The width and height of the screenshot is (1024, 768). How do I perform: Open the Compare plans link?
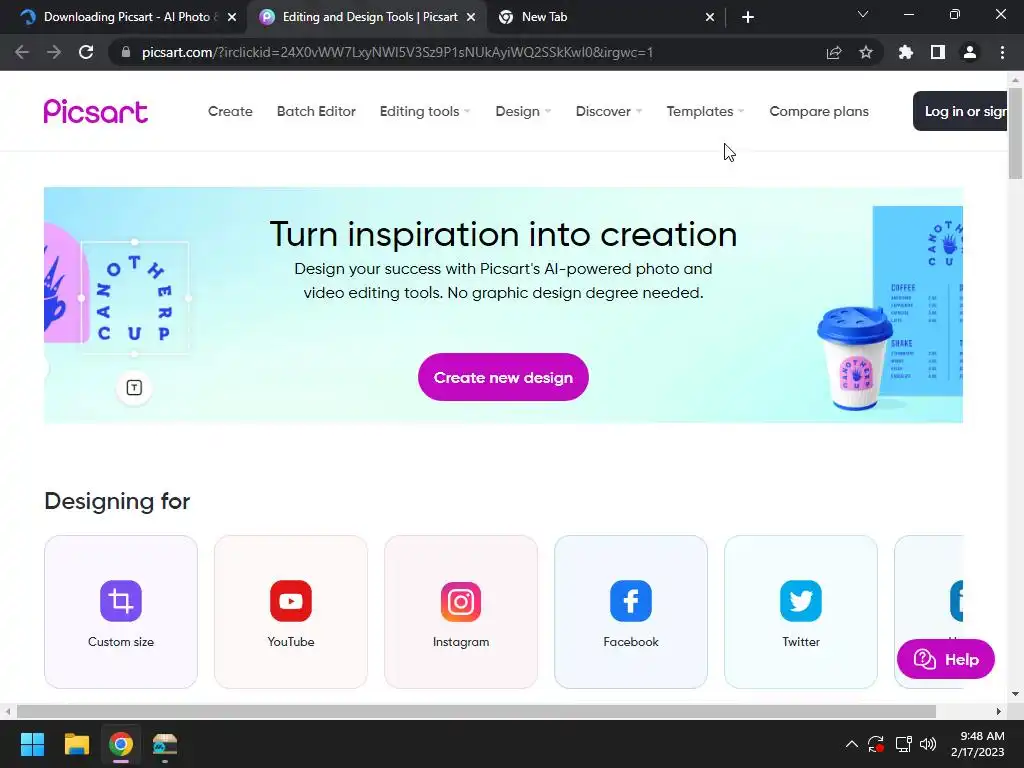pos(819,111)
